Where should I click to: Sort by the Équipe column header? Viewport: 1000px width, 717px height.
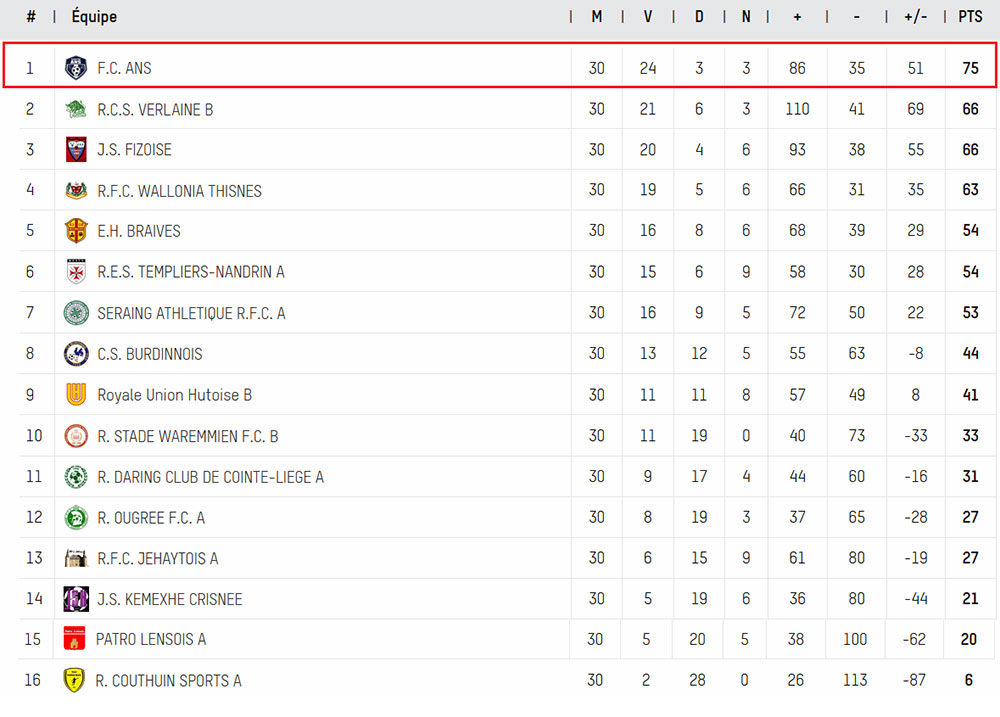tap(94, 16)
